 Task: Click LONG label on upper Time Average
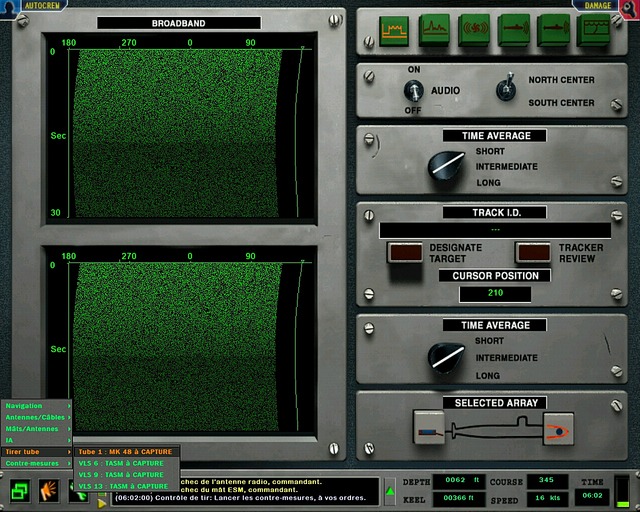click(488, 183)
